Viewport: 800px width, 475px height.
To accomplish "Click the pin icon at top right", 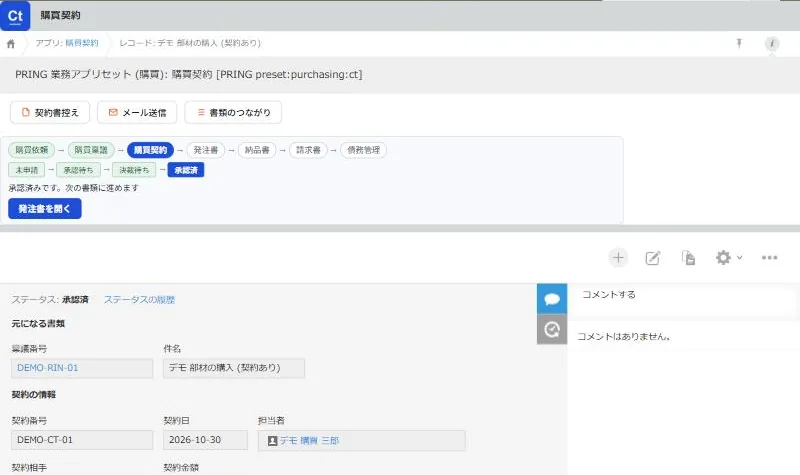I will point(739,43).
